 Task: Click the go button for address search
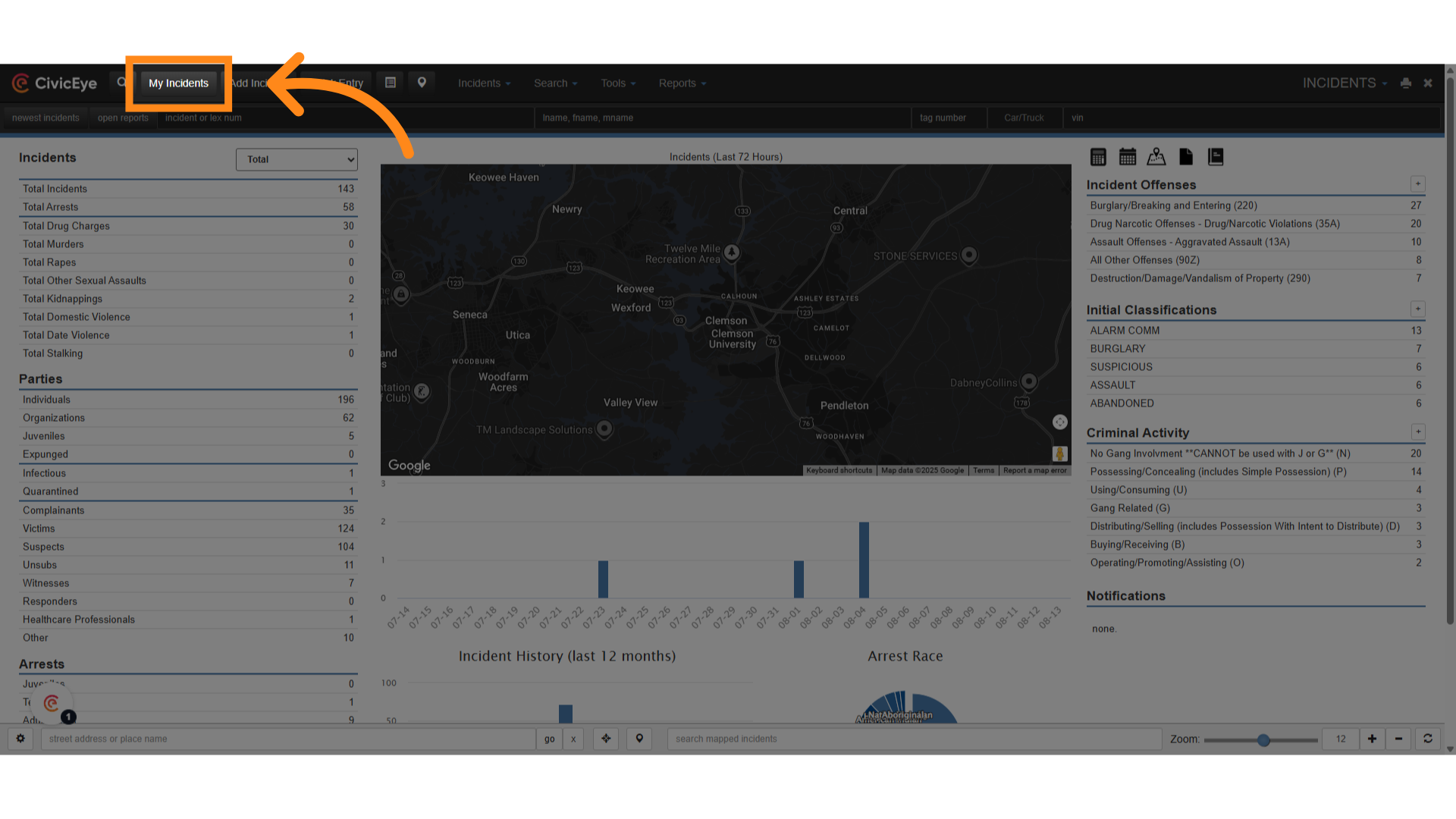(549, 739)
